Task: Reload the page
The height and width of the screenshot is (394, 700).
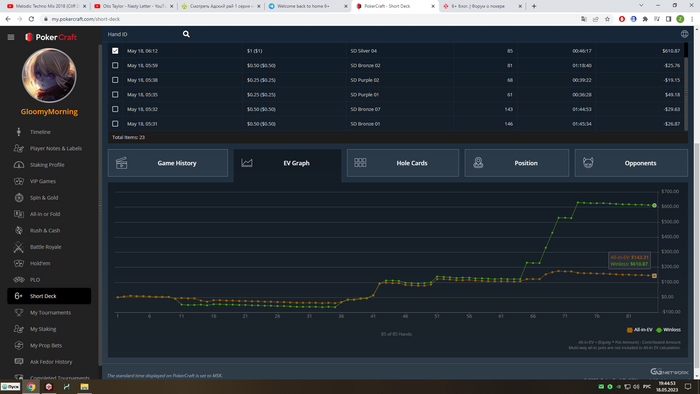Action: coord(31,19)
